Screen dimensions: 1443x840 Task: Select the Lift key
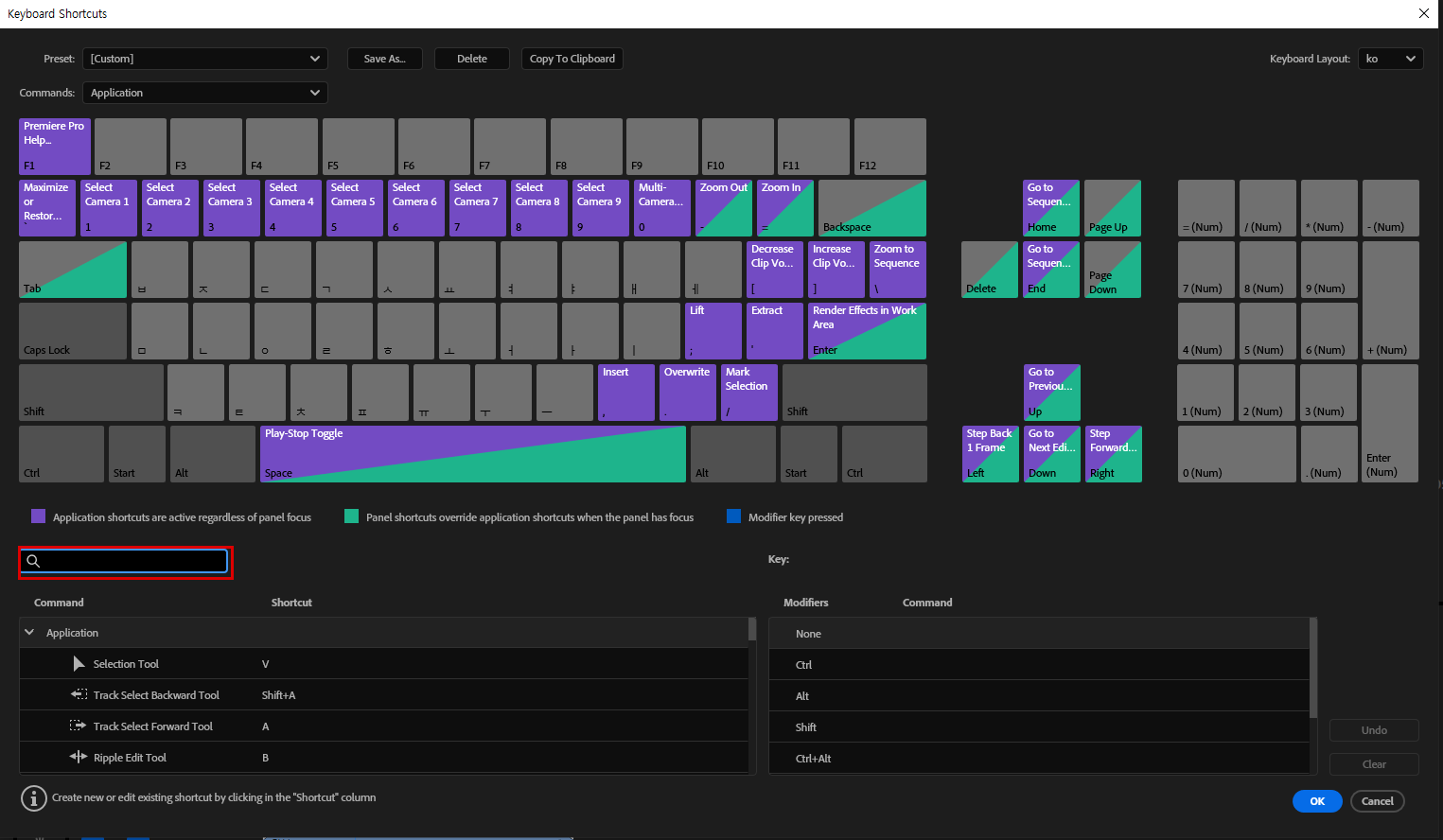coord(713,331)
